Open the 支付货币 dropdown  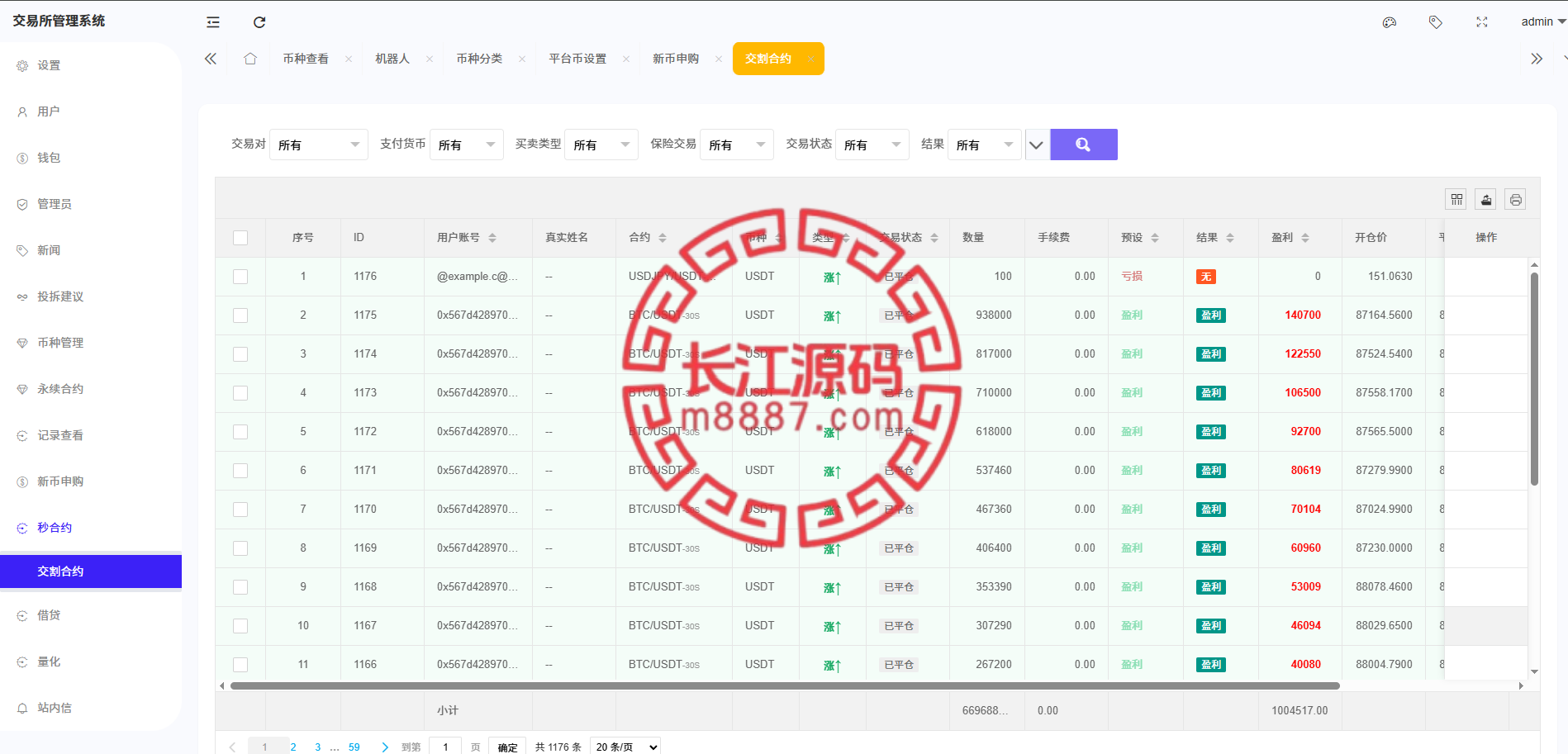467,145
